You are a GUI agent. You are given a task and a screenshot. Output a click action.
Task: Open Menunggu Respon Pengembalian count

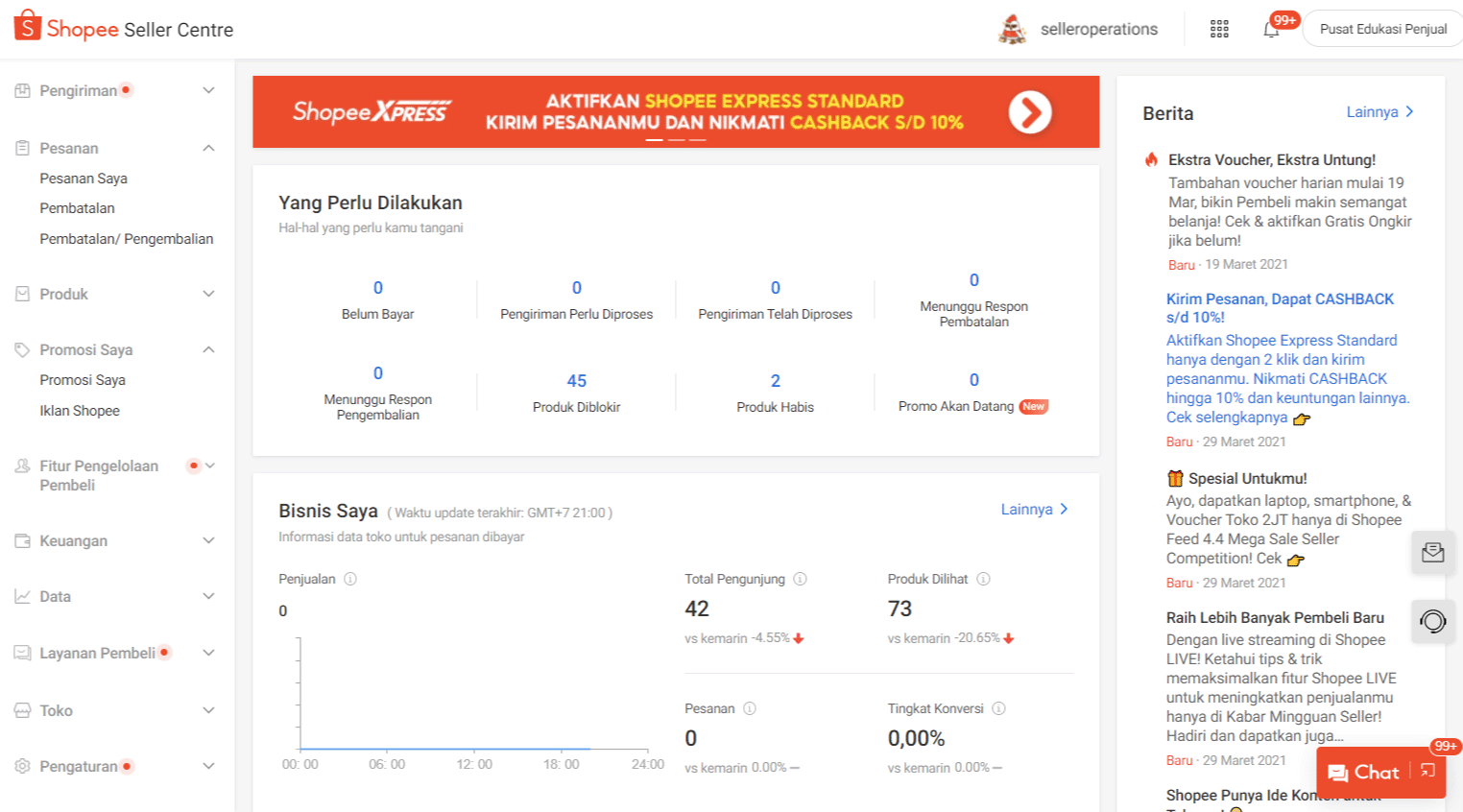(x=378, y=373)
